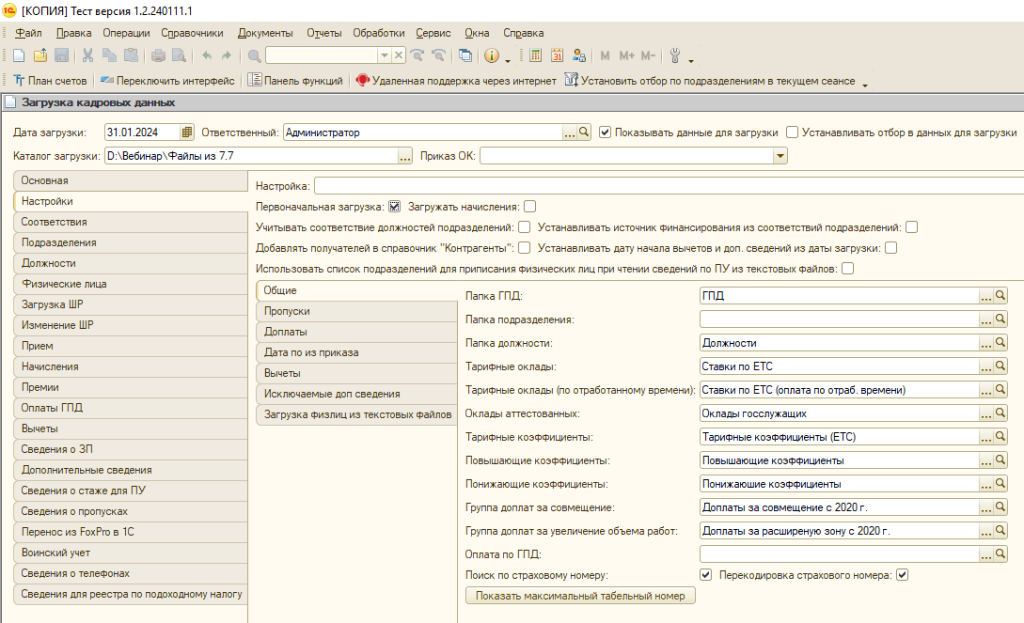1024x623 pixels.
Task: Click the Open file folder icon
Action: point(40,56)
